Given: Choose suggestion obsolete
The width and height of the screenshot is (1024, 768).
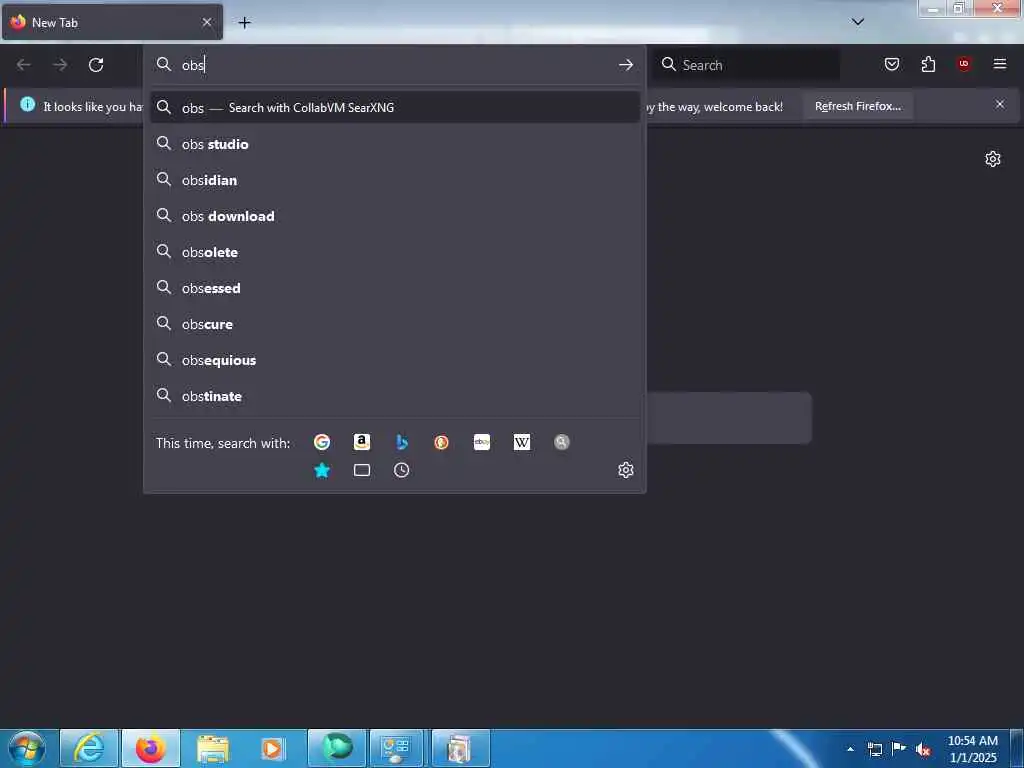Looking at the screenshot, I should point(394,252).
